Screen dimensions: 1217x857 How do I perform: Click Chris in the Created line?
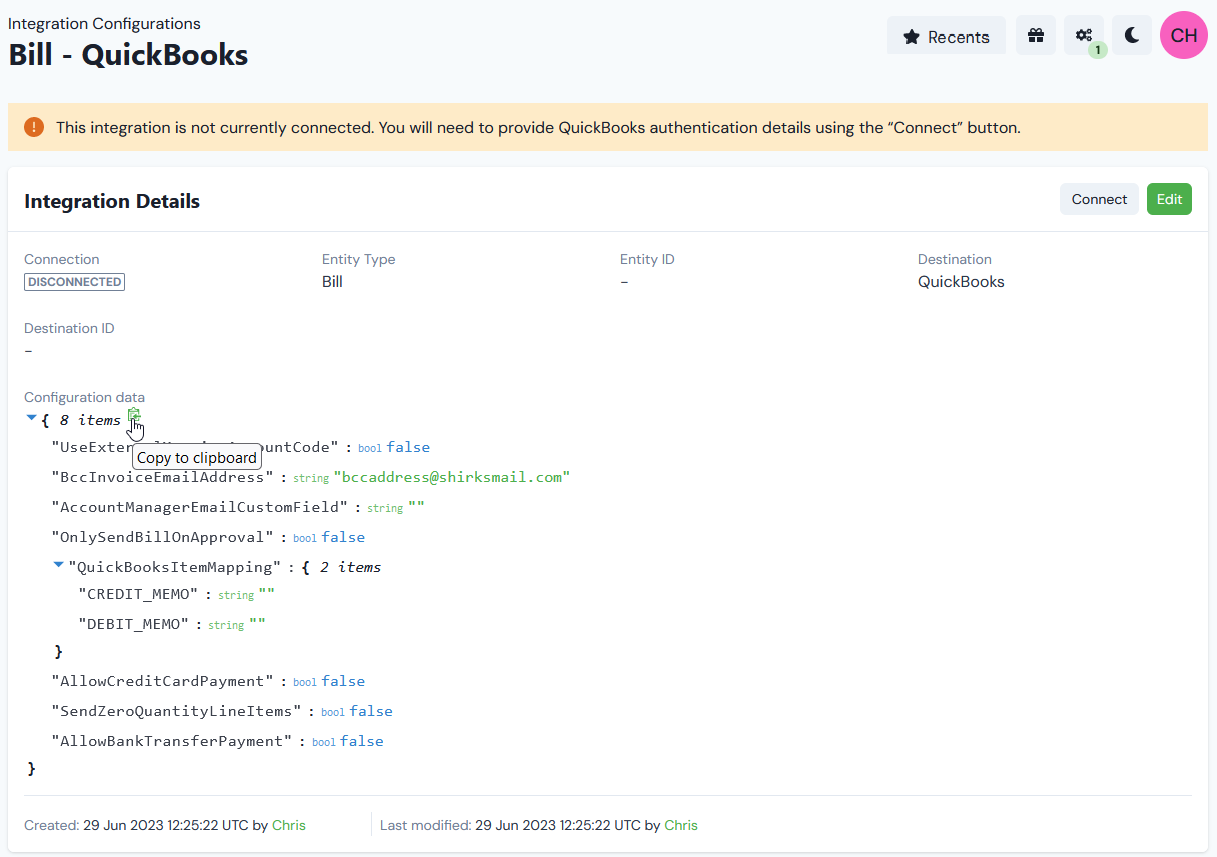coord(288,825)
